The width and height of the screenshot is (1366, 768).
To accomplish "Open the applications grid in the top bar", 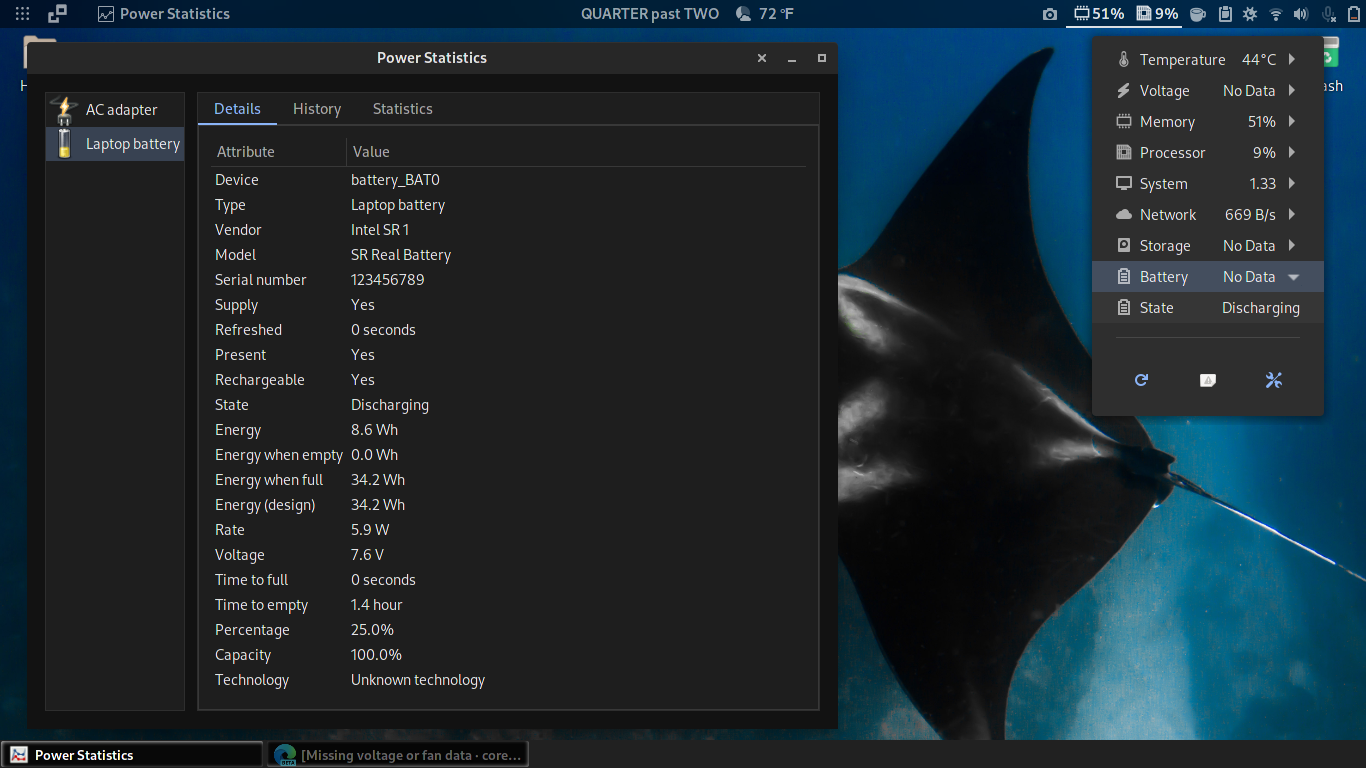I will (22, 14).
